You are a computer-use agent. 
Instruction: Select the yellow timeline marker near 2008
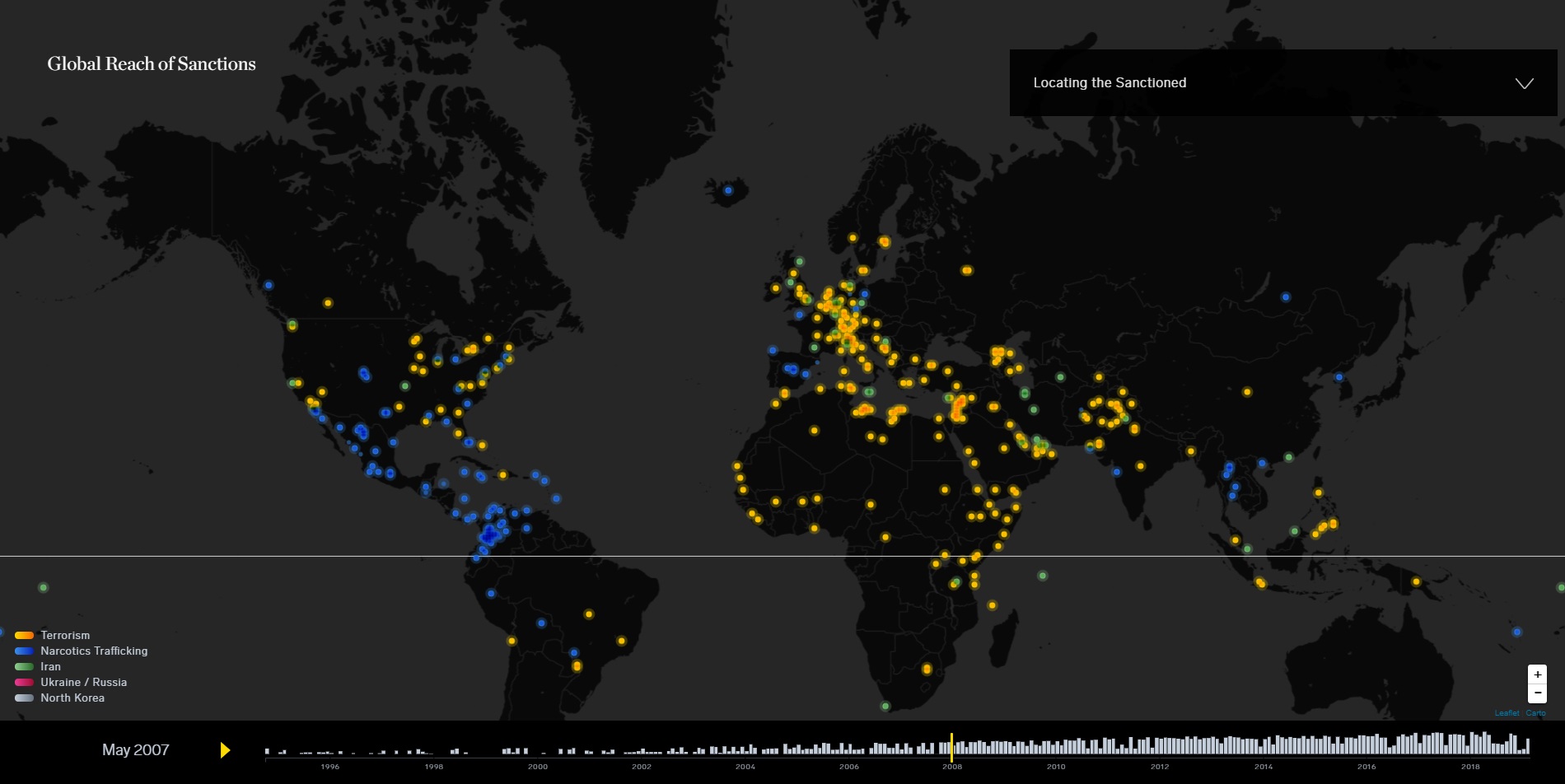tap(951, 748)
